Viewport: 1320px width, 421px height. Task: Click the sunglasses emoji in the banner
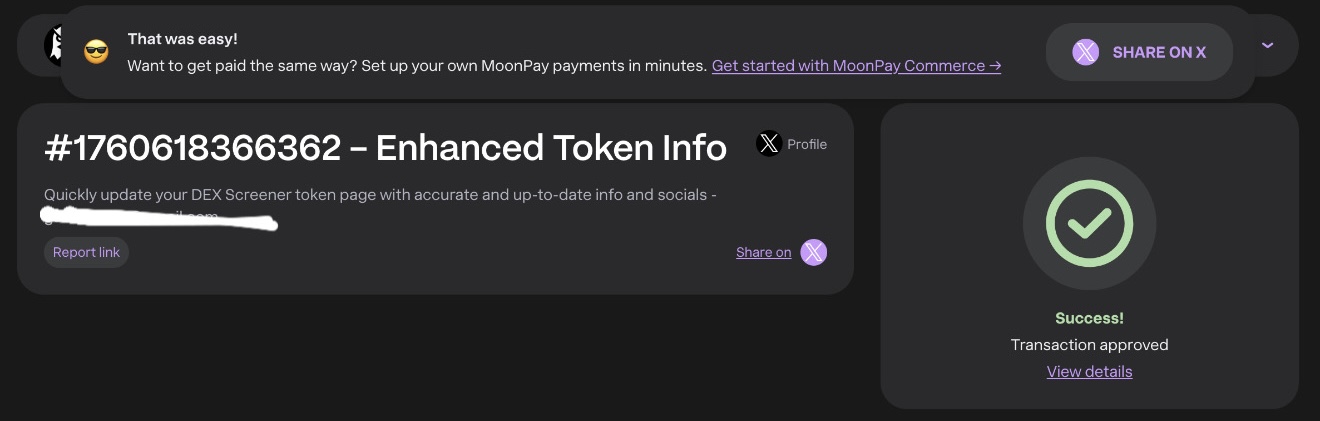pos(96,52)
